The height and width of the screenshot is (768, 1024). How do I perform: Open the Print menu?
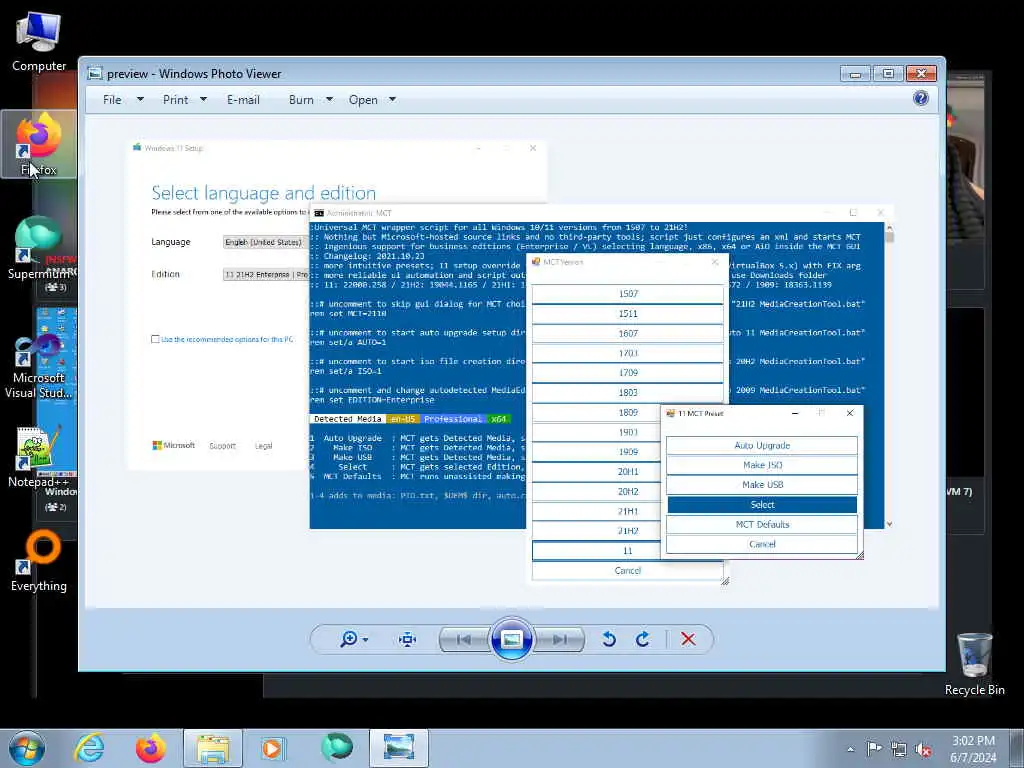click(176, 100)
